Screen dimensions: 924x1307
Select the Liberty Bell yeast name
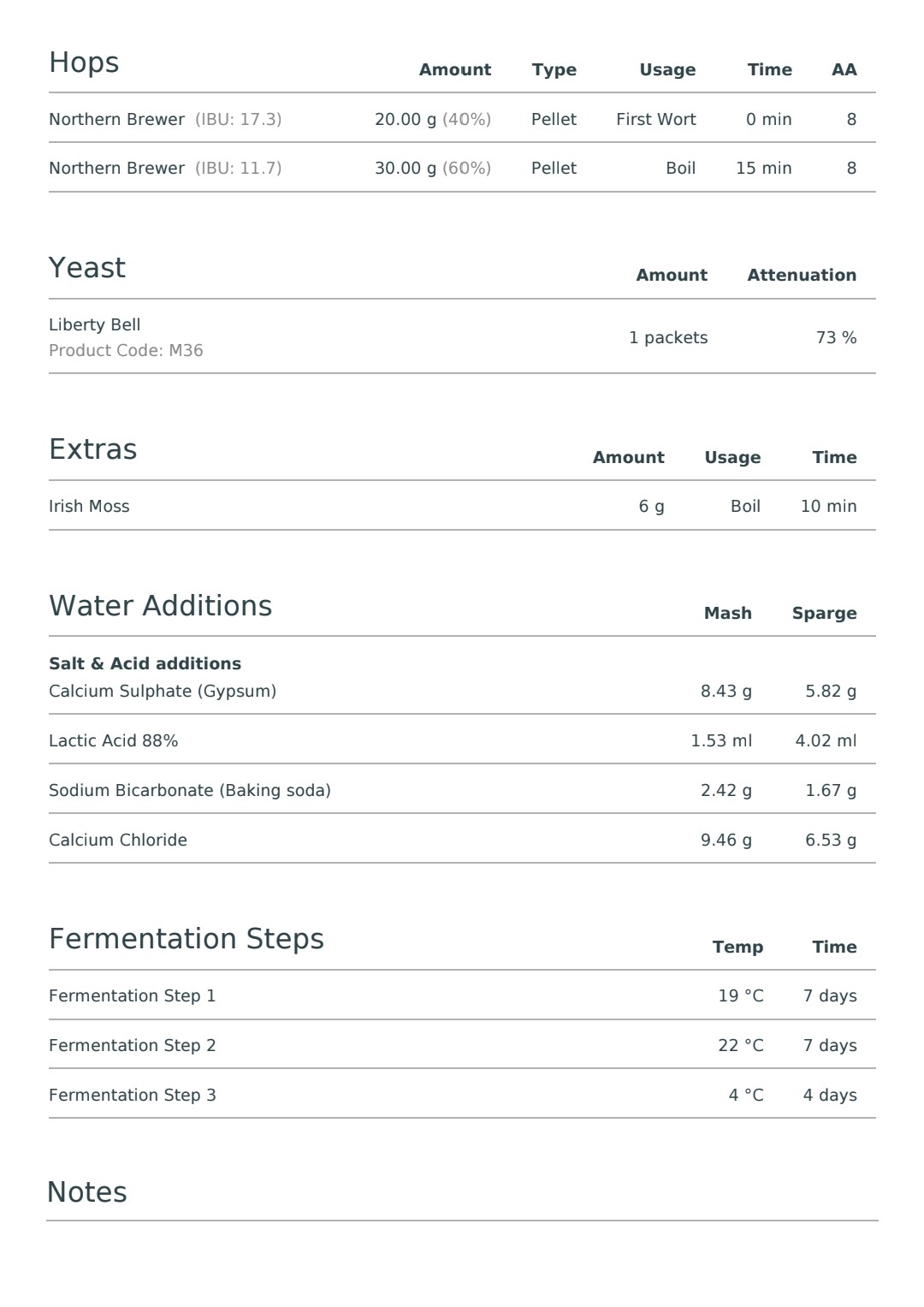click(x=95, y=325)
